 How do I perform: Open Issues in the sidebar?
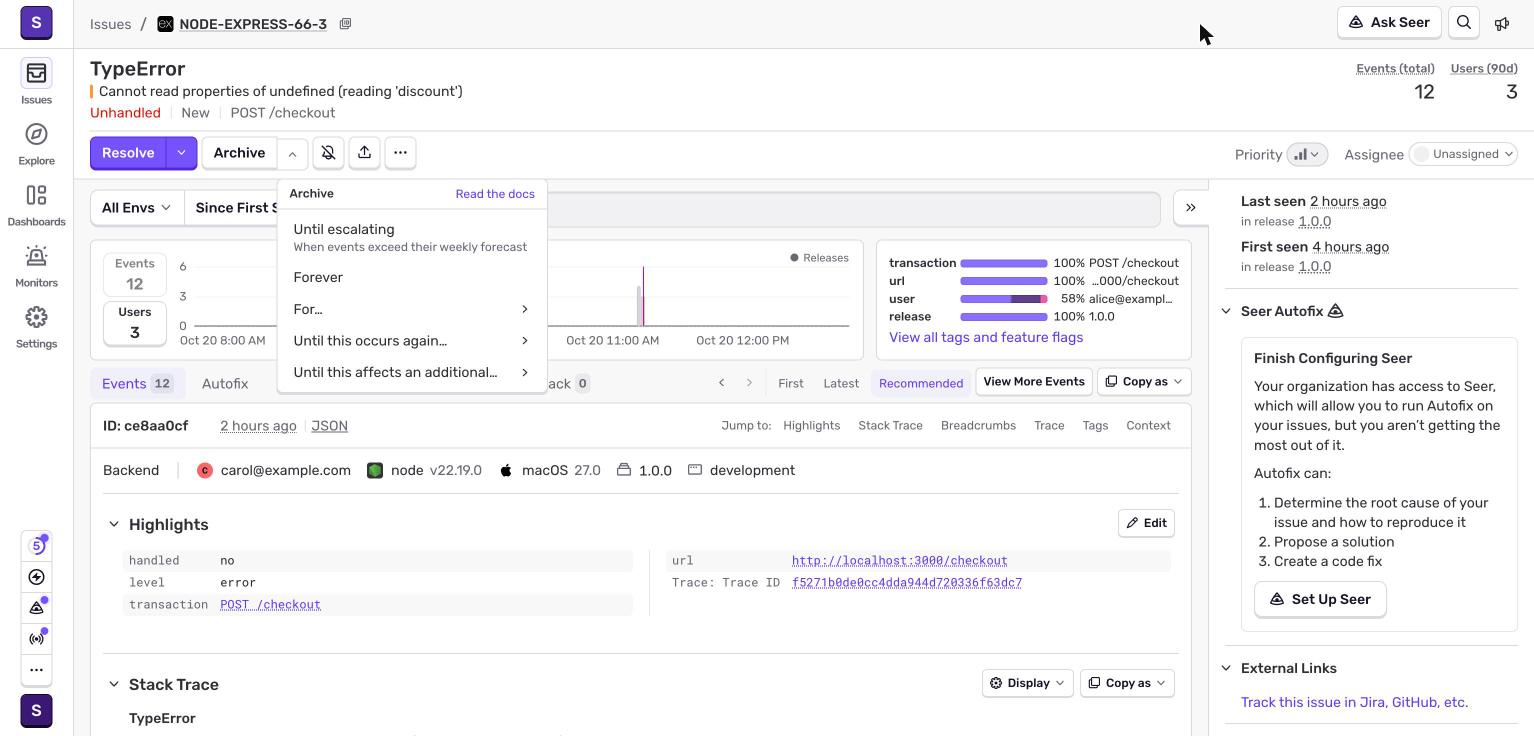pyautogui.click(x=36, y=82)
